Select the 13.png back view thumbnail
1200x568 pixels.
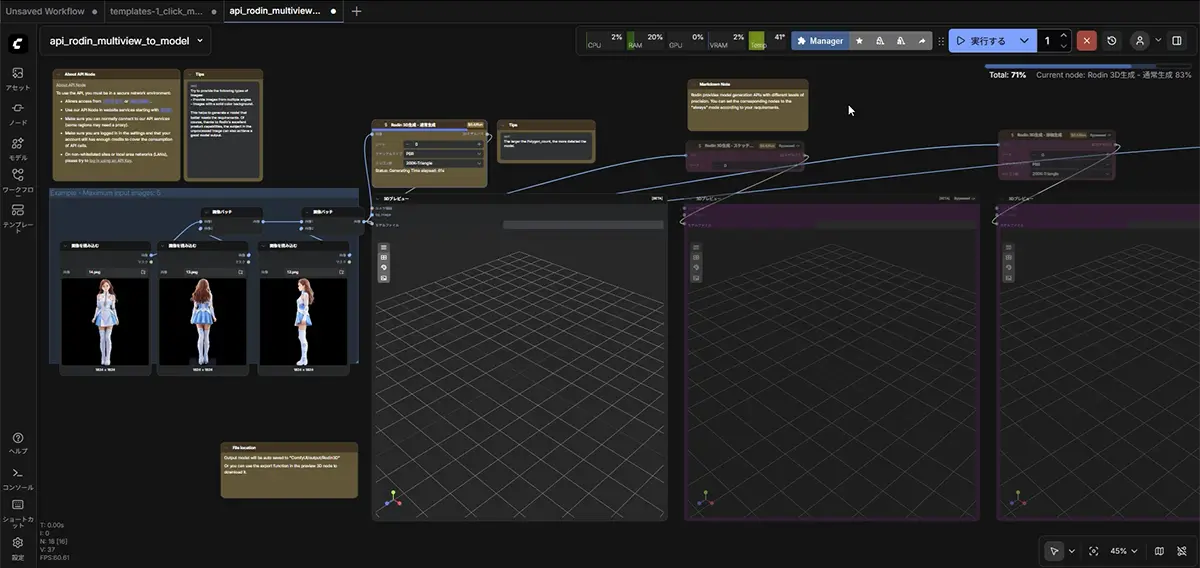[x=204, y=320]
